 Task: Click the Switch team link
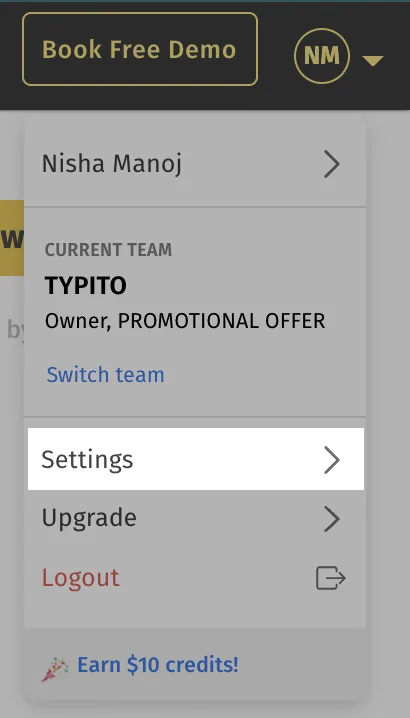tap(105, 375)
